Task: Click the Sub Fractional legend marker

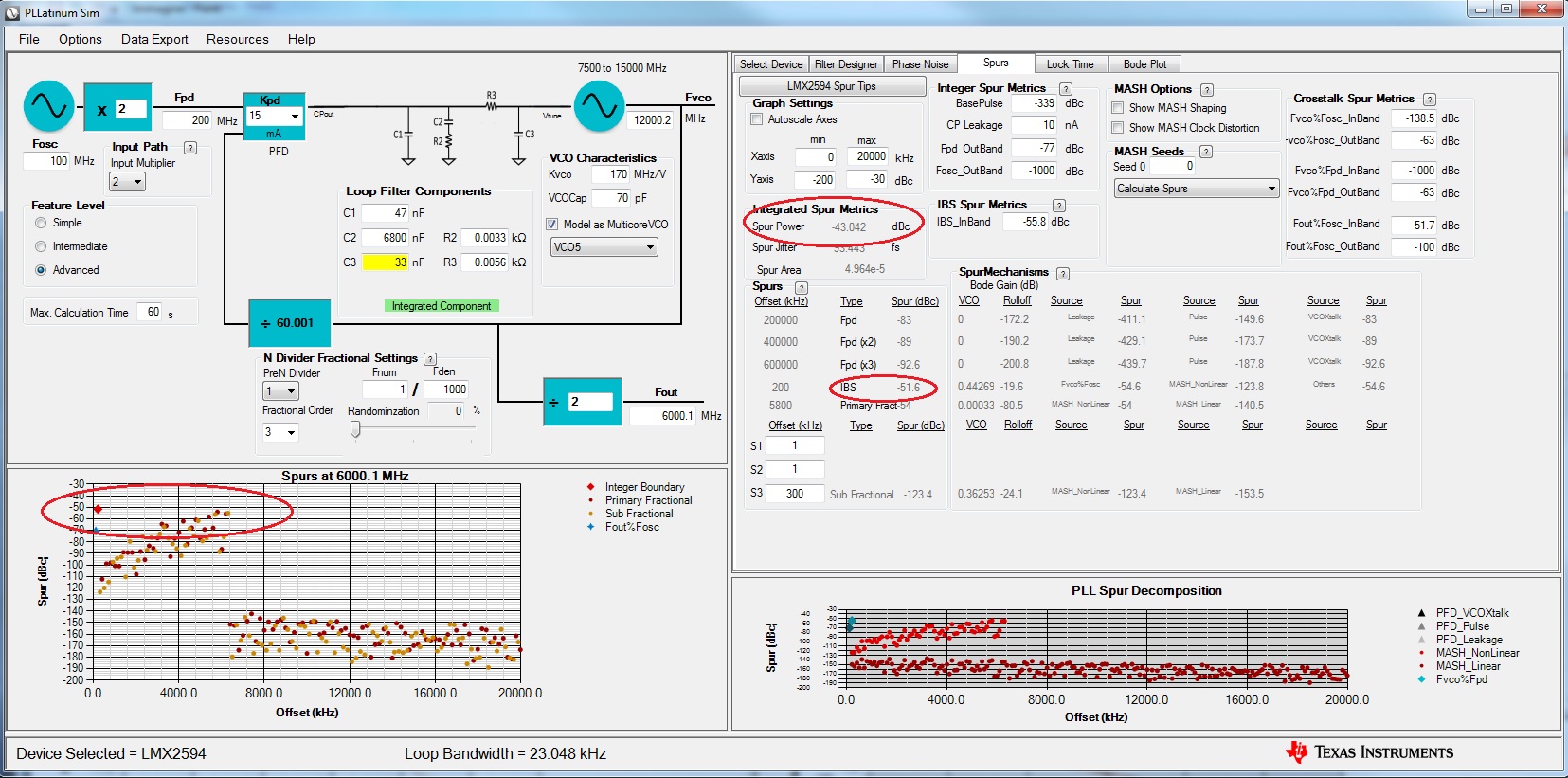Action: 591,514
